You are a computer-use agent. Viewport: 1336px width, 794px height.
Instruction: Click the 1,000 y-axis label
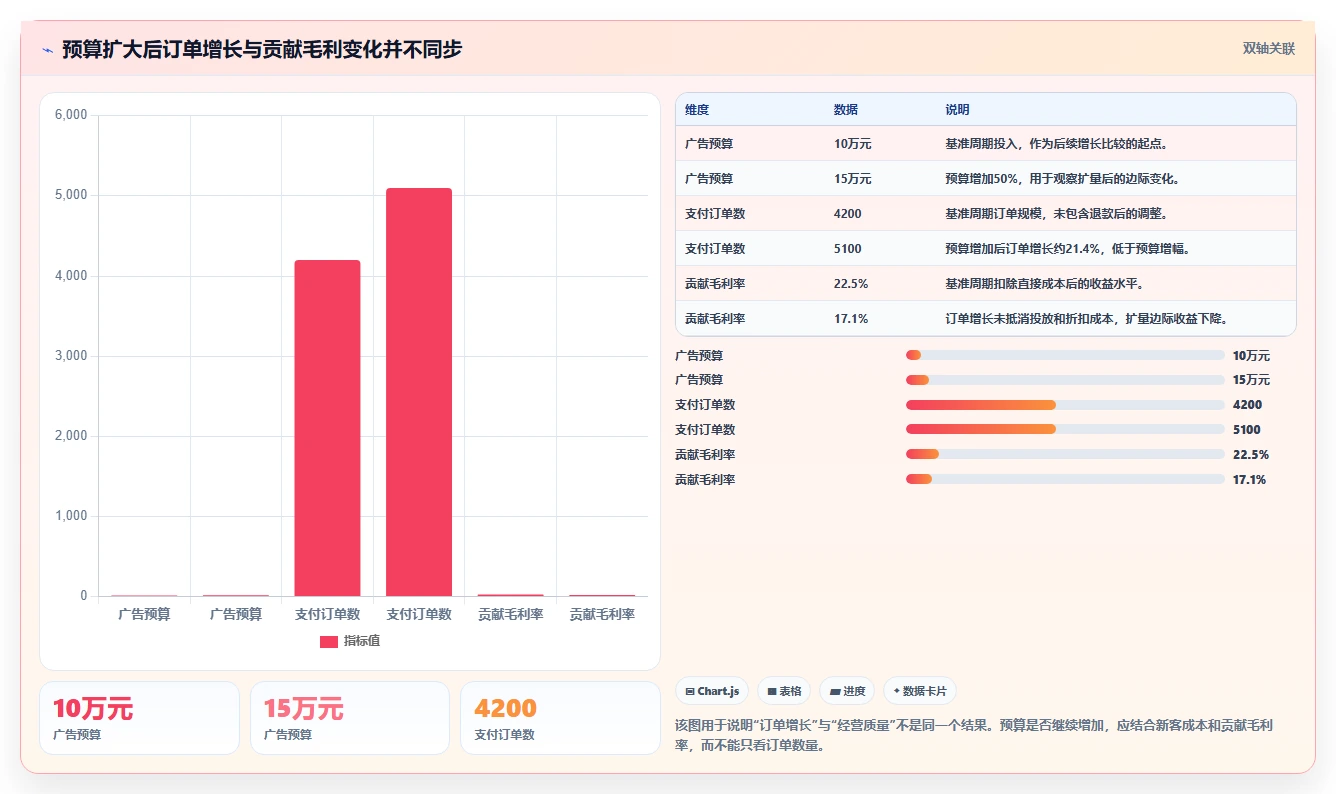[x=71, y=516]
